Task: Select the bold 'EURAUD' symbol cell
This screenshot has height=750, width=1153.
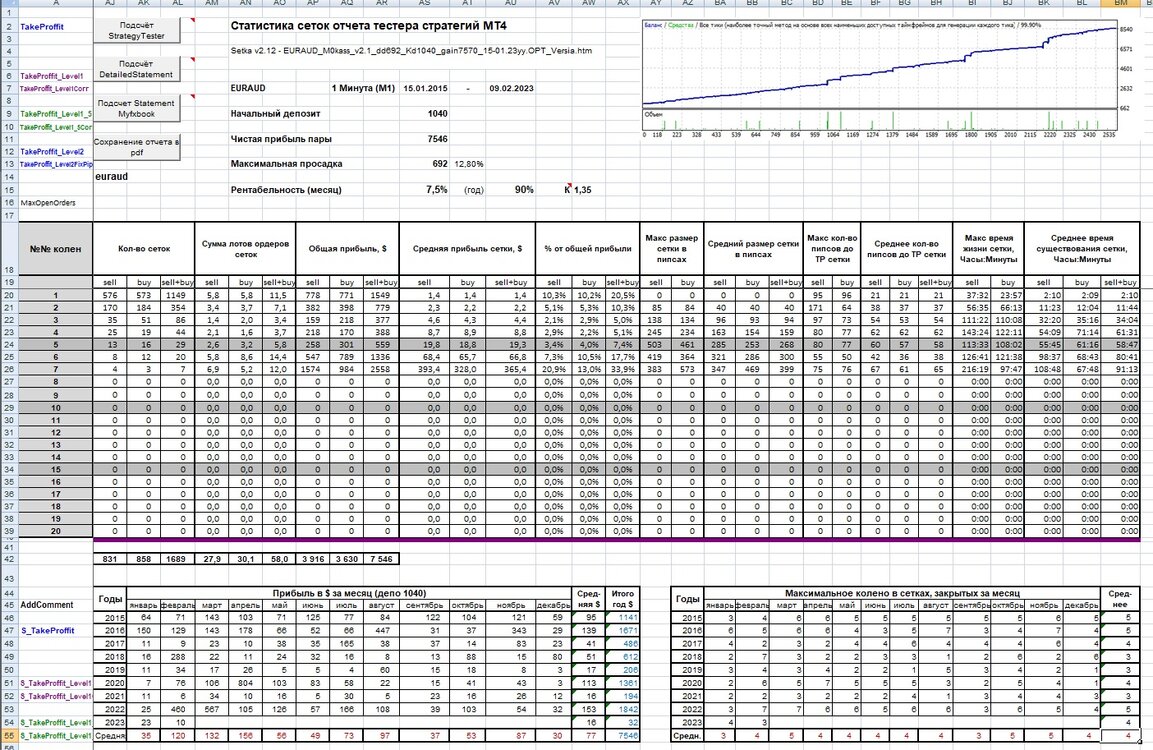Action: click(x=248, y=88)
